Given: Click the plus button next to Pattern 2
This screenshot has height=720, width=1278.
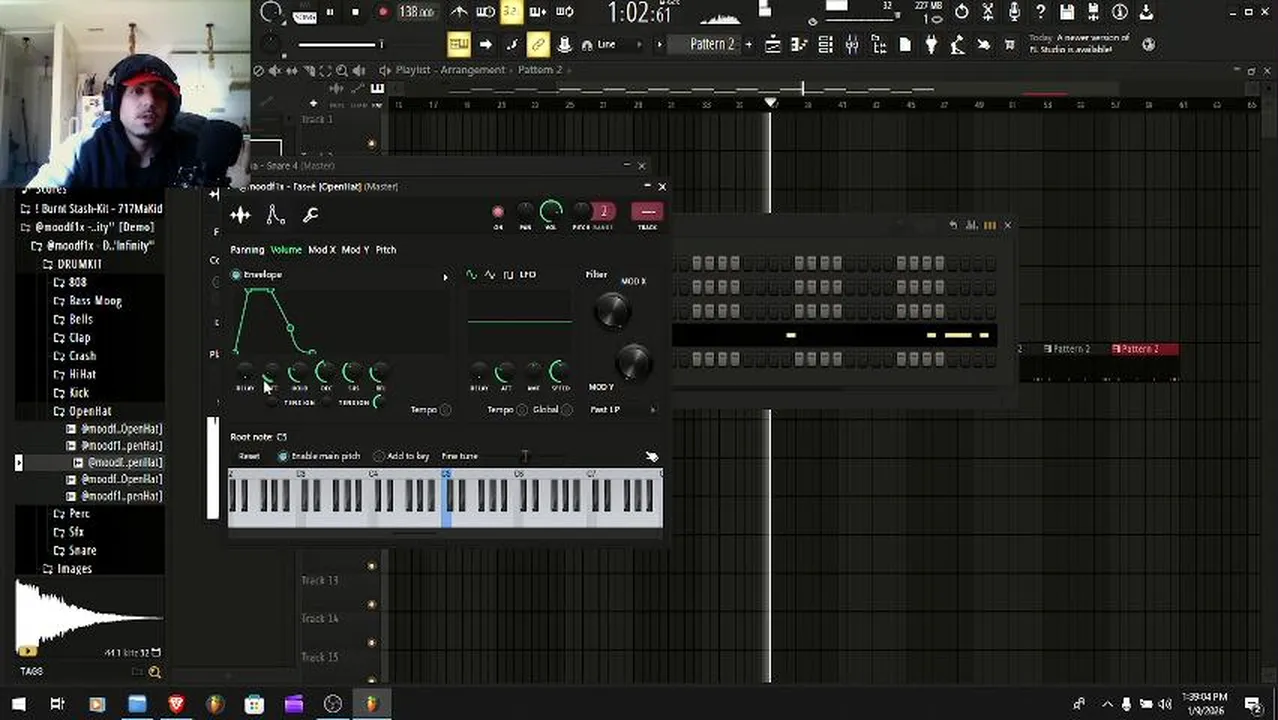Looking at the screenshot, I should [748, 45].
